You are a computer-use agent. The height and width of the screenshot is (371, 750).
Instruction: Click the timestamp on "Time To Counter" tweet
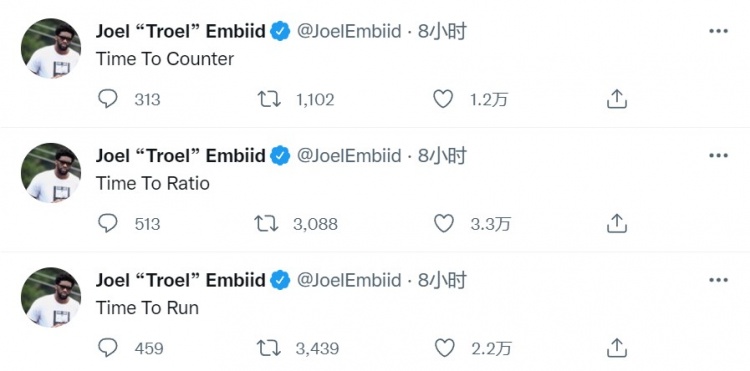[441, 32]
